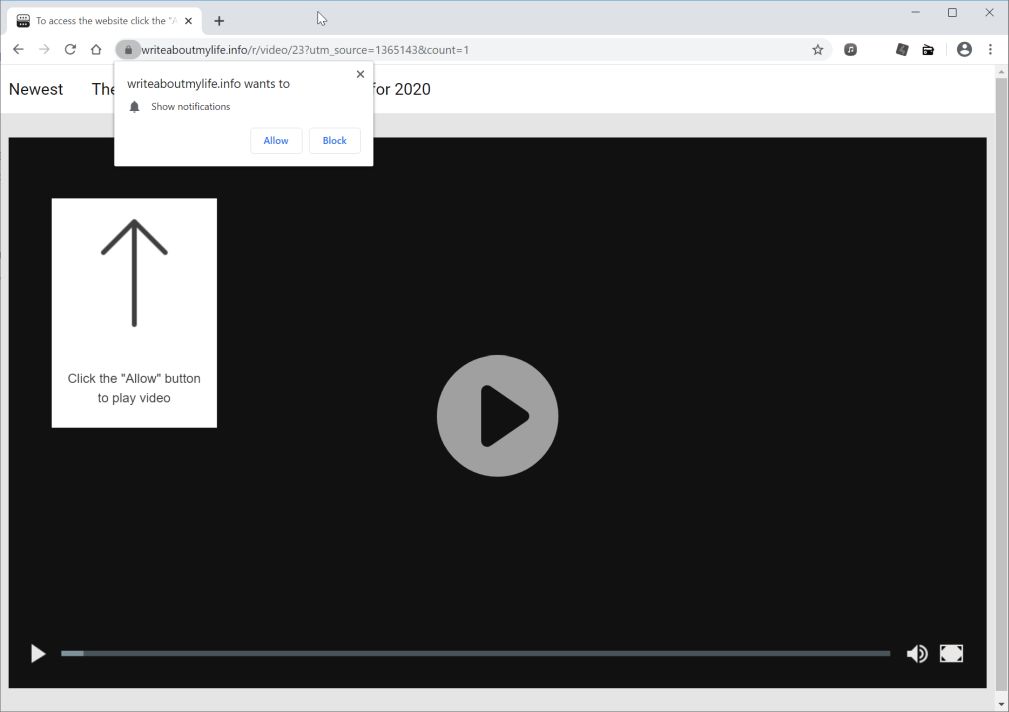Go back using the browser back arrow
Screen dimensions: 1009x712
[x=18, y=50]
